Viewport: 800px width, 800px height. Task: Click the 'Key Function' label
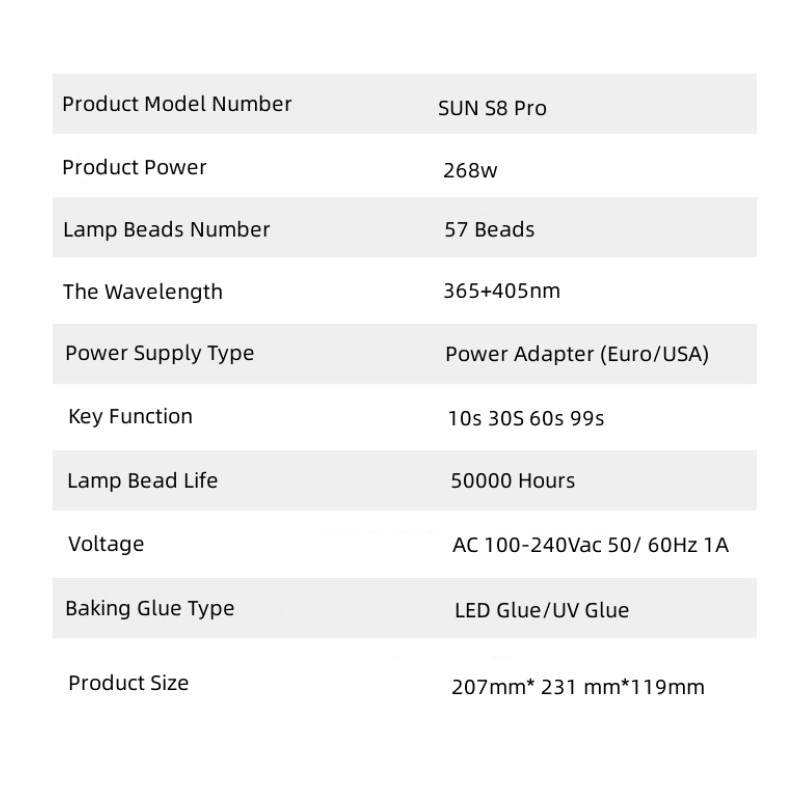click(x=130, y=416)
